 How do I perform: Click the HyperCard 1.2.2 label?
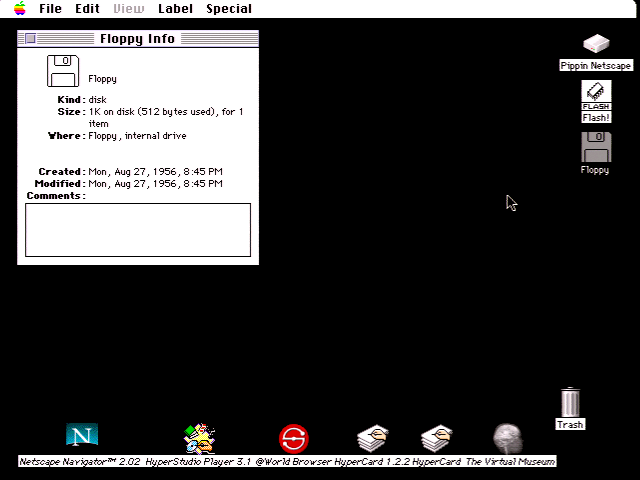pos(371,462)
